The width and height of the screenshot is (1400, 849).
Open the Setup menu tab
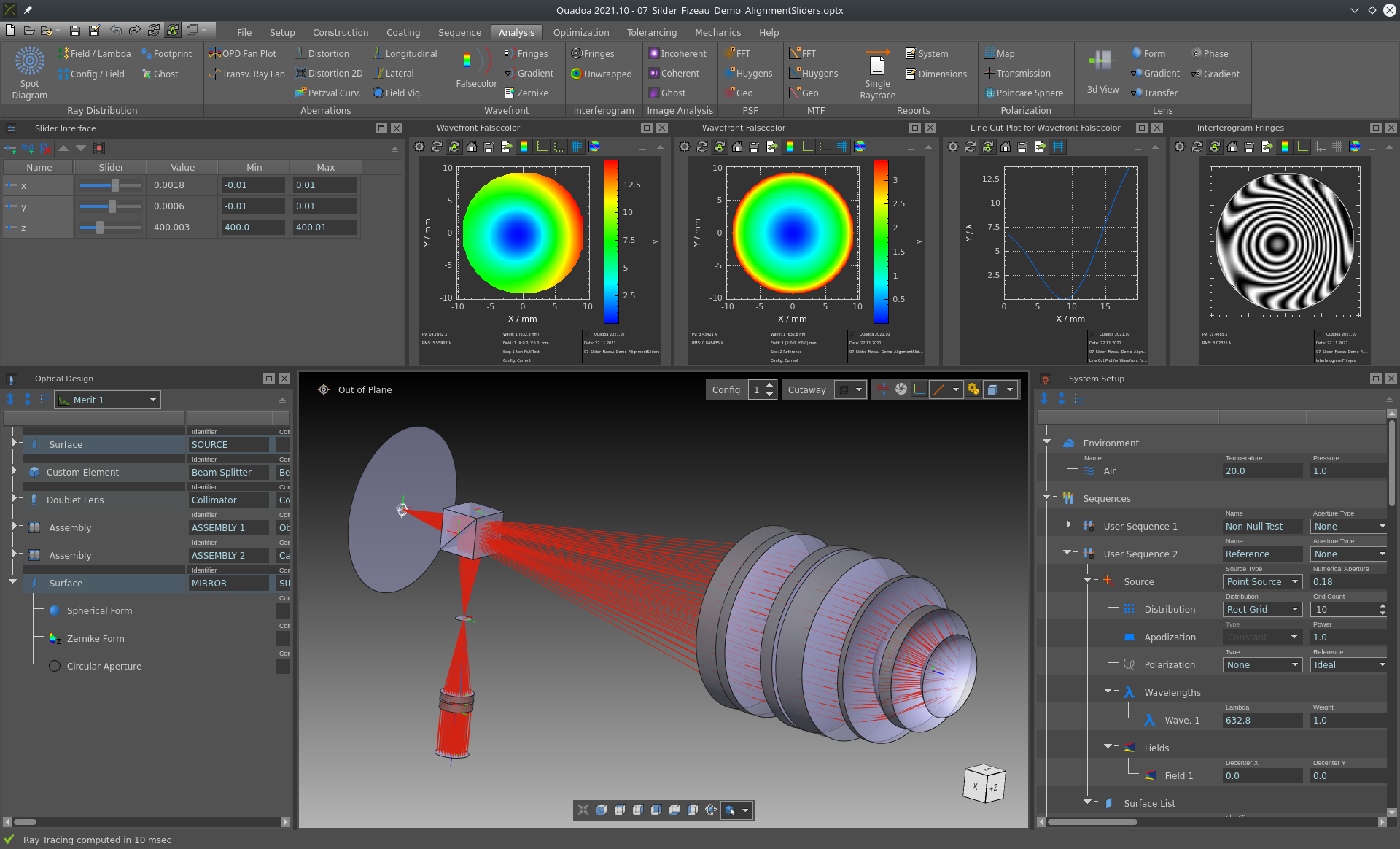282,32
